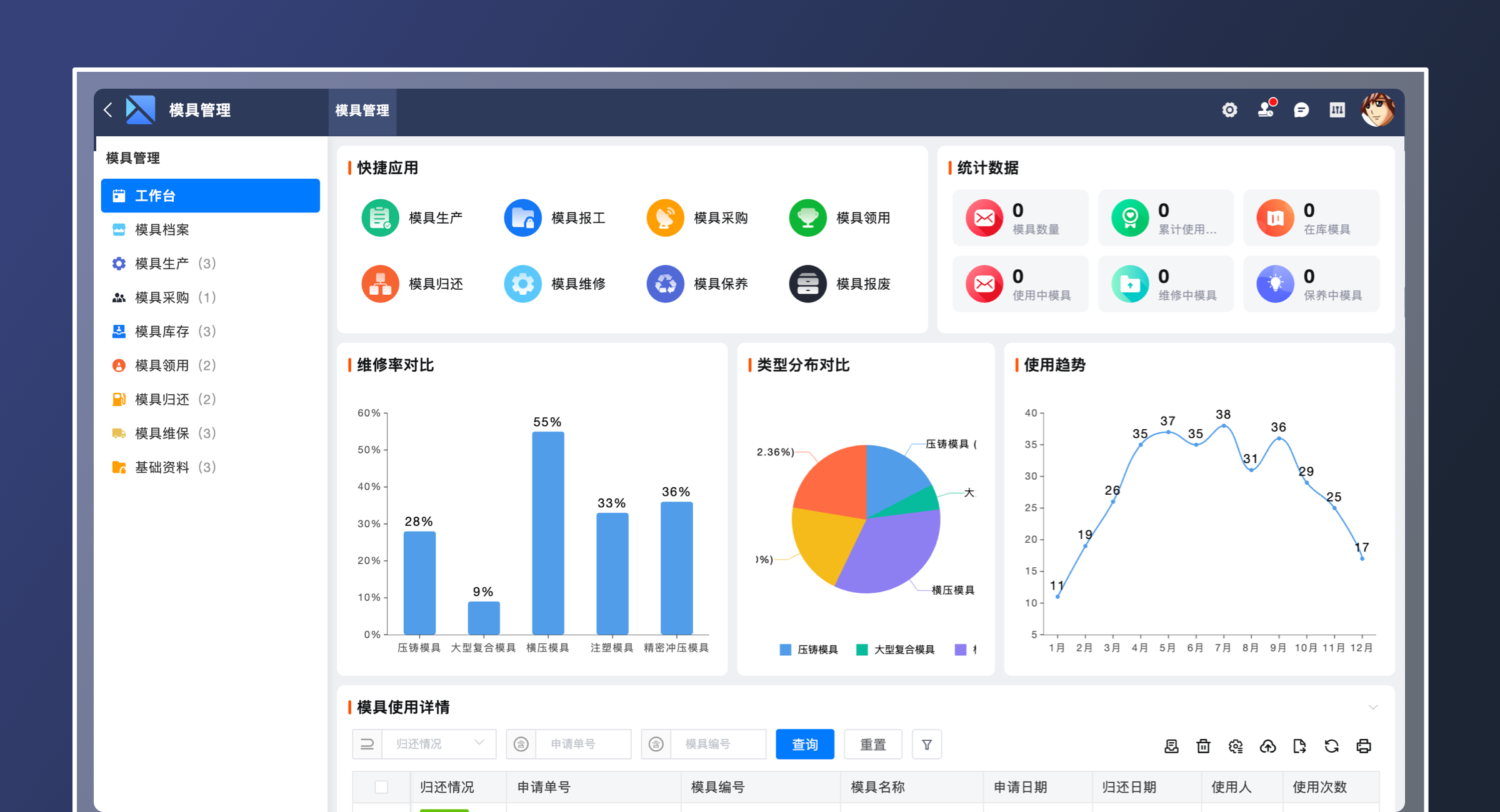
Task: Toggle the 压铸模具 legend in the pie chart
Action: tap(807, 649)
